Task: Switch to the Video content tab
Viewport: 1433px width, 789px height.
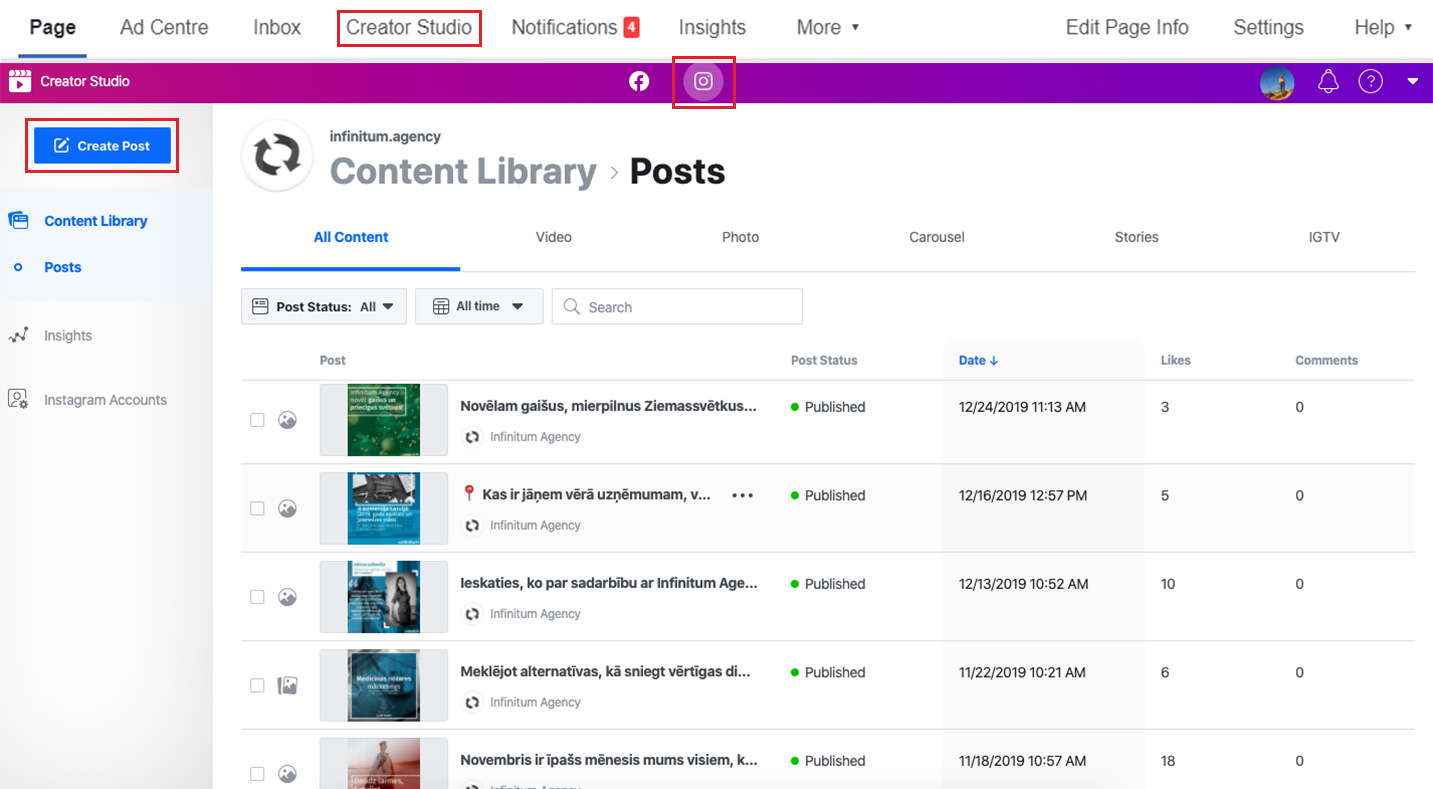Action: pos(553,237)
